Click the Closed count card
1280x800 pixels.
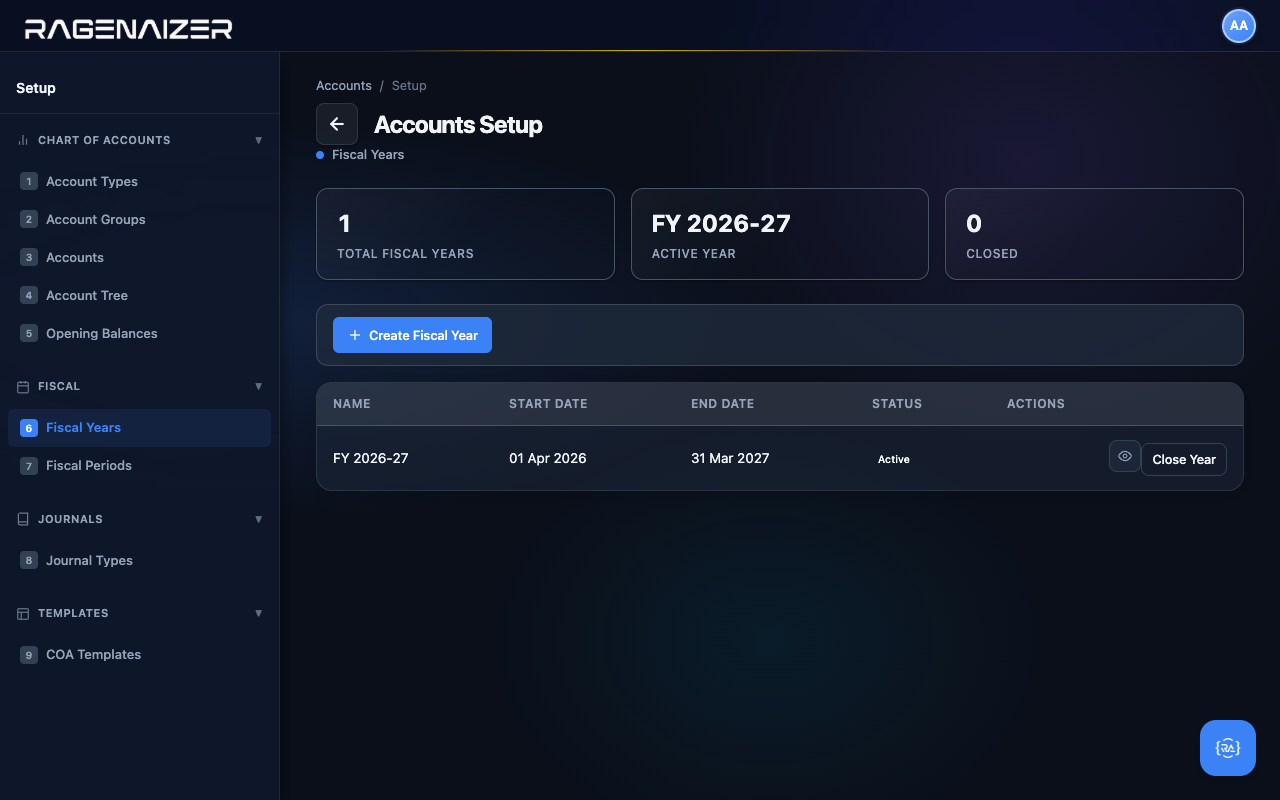point(1094,234)
